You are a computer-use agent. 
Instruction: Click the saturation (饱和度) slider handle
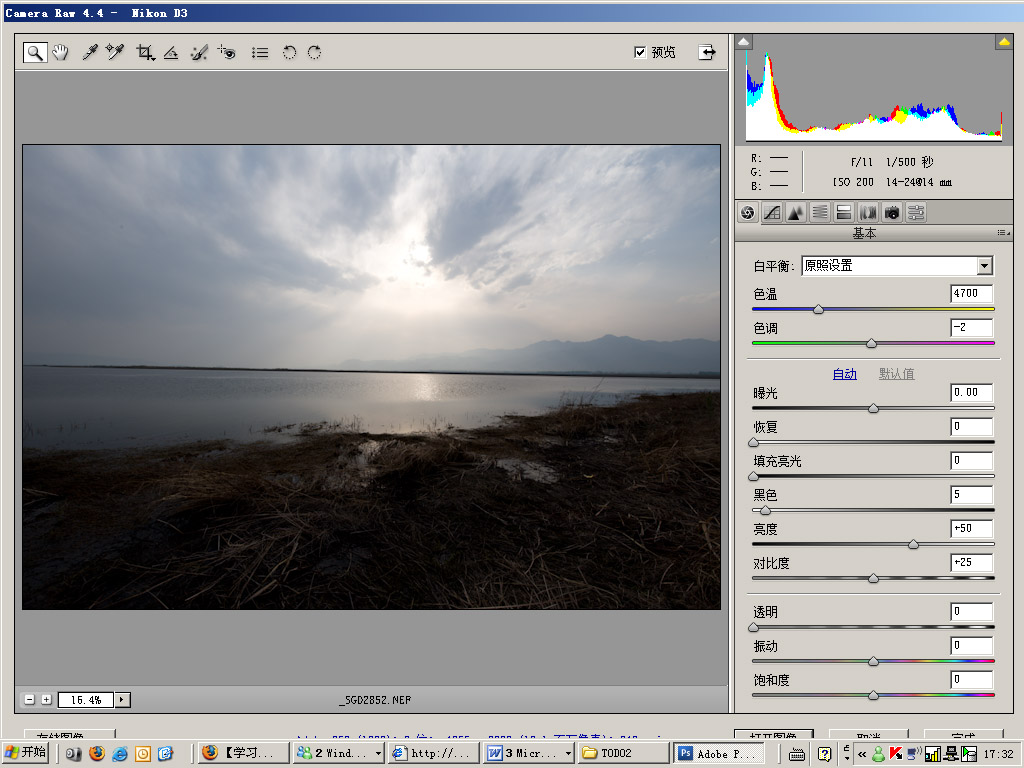[x=873, y=696]
